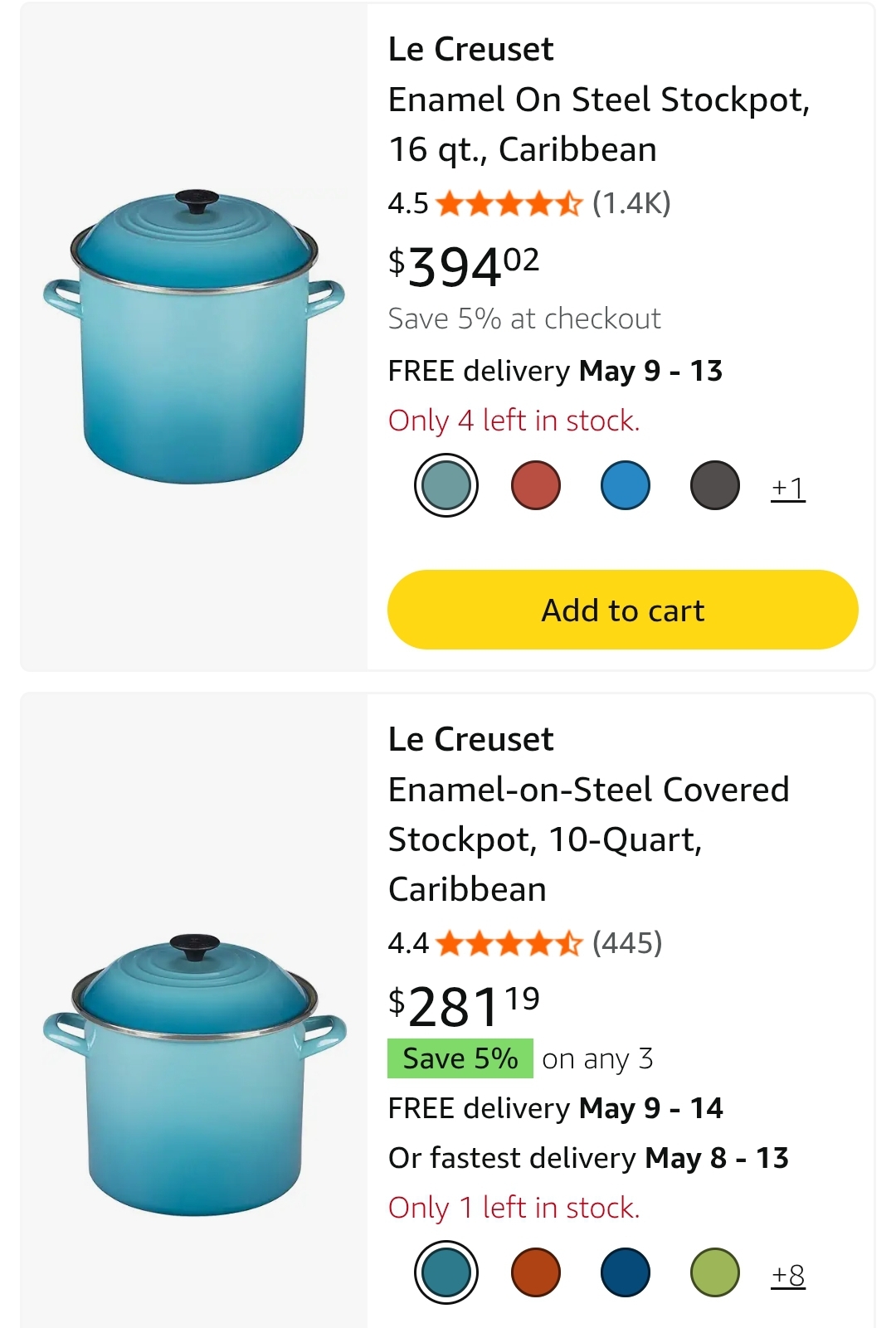View the 4.5 star rating for 16 qt. stockpot

pyautogui.click(x=485, y=203)
